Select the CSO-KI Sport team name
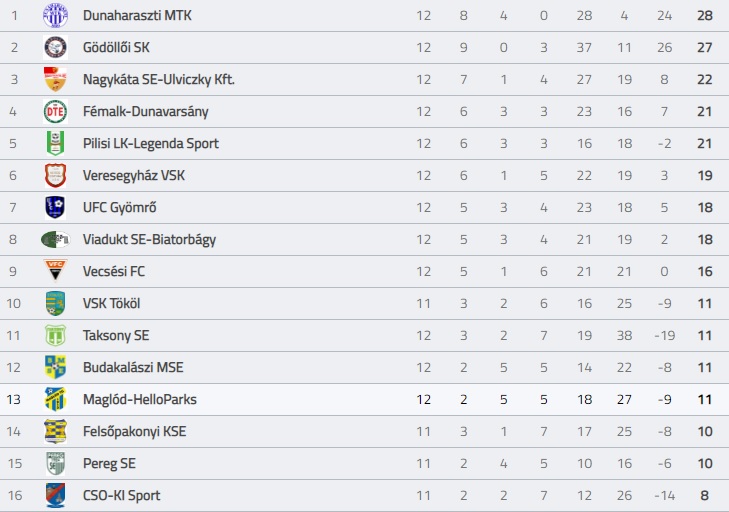The image size is (729, 512). [x=121, y=496]
